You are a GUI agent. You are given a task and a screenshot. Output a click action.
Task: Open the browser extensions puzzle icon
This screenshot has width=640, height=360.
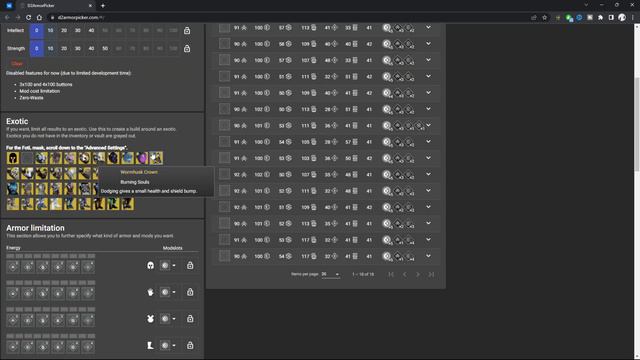coord(600,18)
